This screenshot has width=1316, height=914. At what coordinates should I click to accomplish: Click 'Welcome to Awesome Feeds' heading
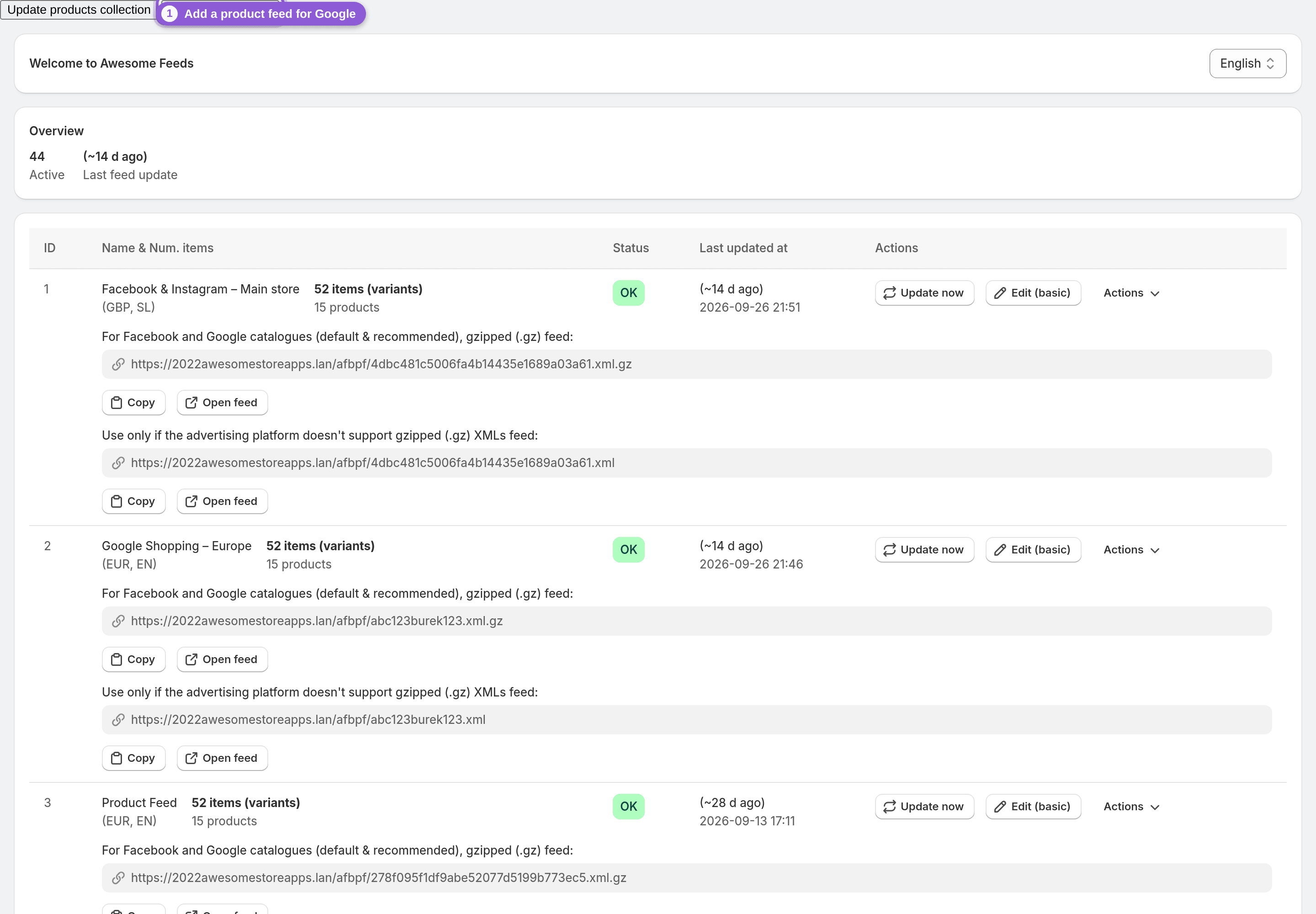(111, 64)
